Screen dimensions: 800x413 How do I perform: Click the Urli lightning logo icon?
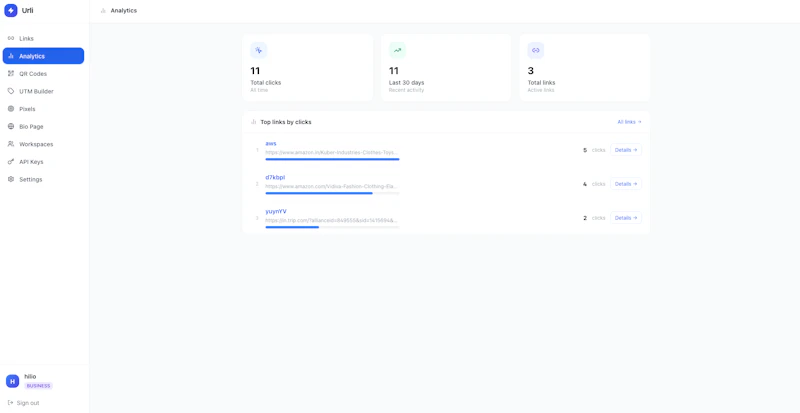11,11
